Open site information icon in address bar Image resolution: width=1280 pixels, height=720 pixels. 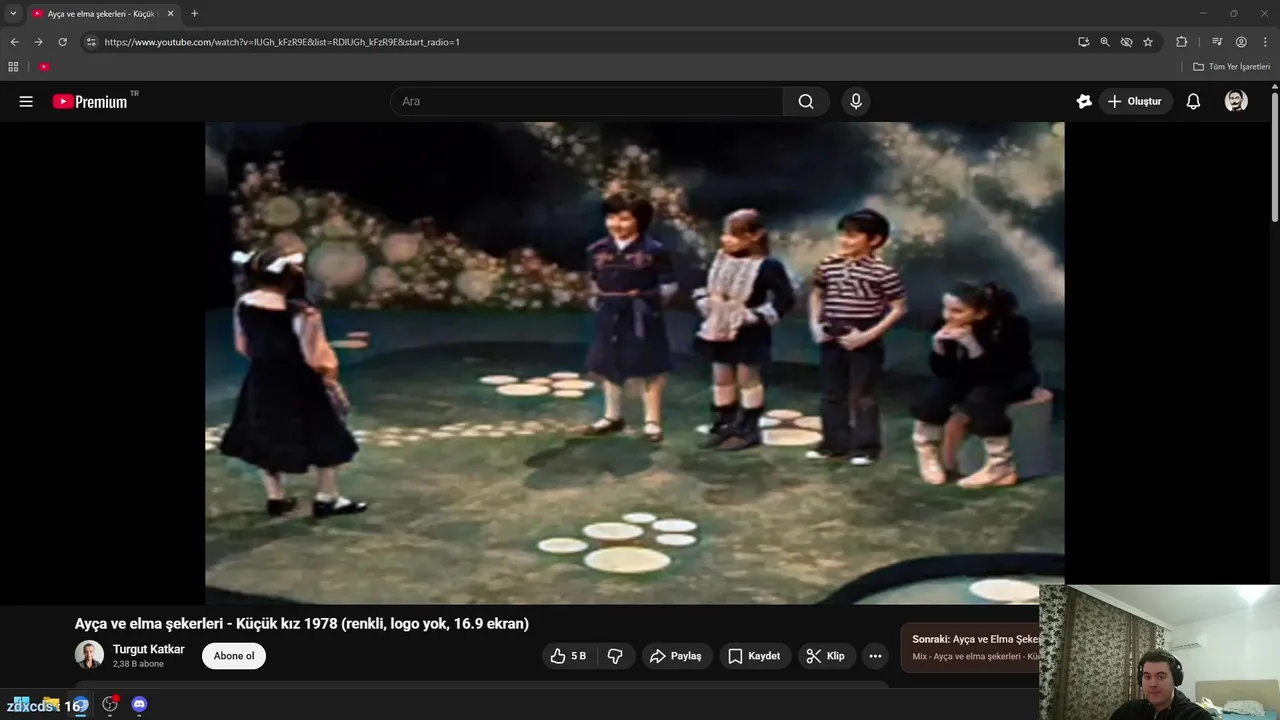91,42
